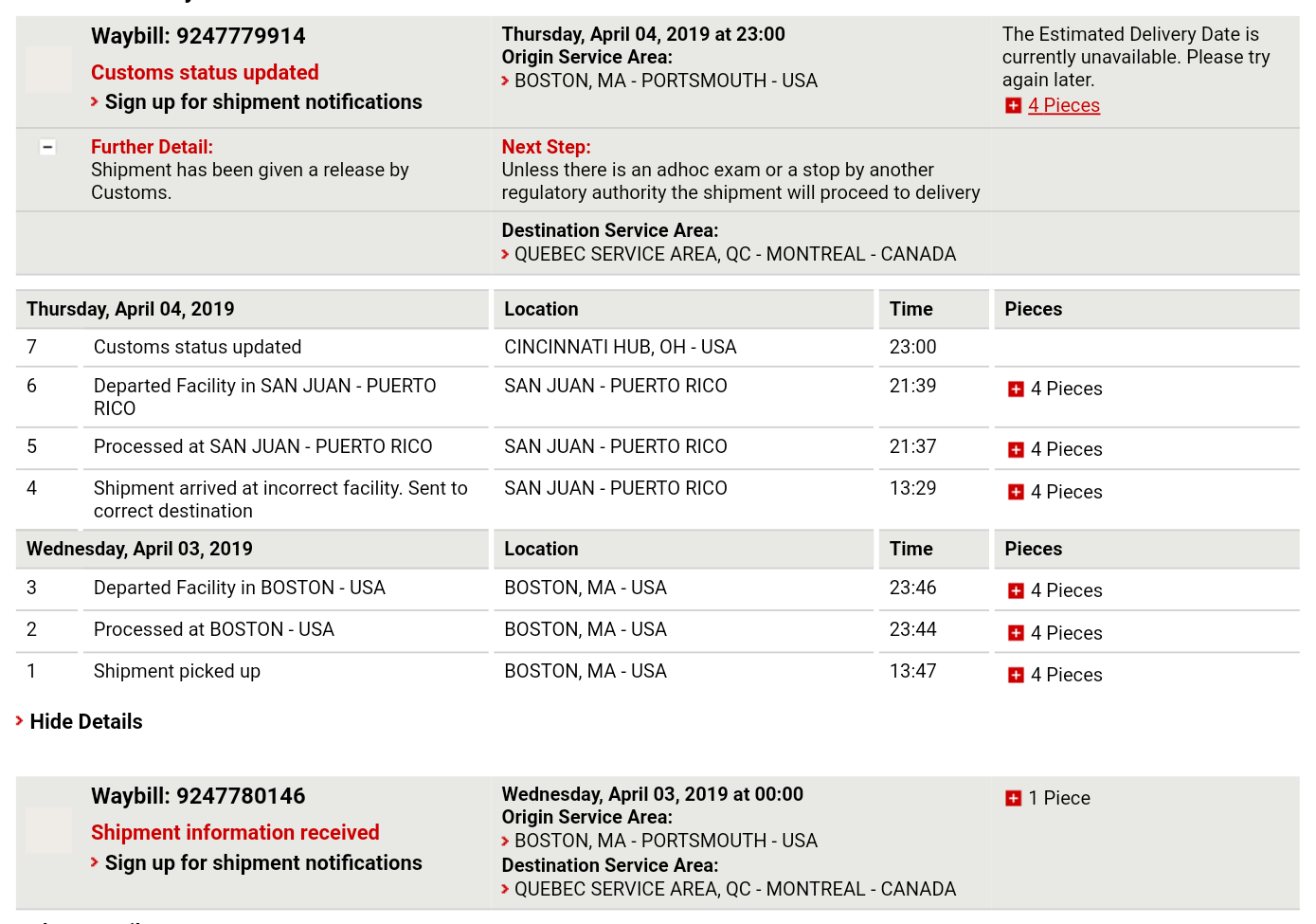The width and height of the screenshot is (1316, 924).
Task: Select the thumbnail box beside Waybill 9247780146
Action: click(48, 830)
